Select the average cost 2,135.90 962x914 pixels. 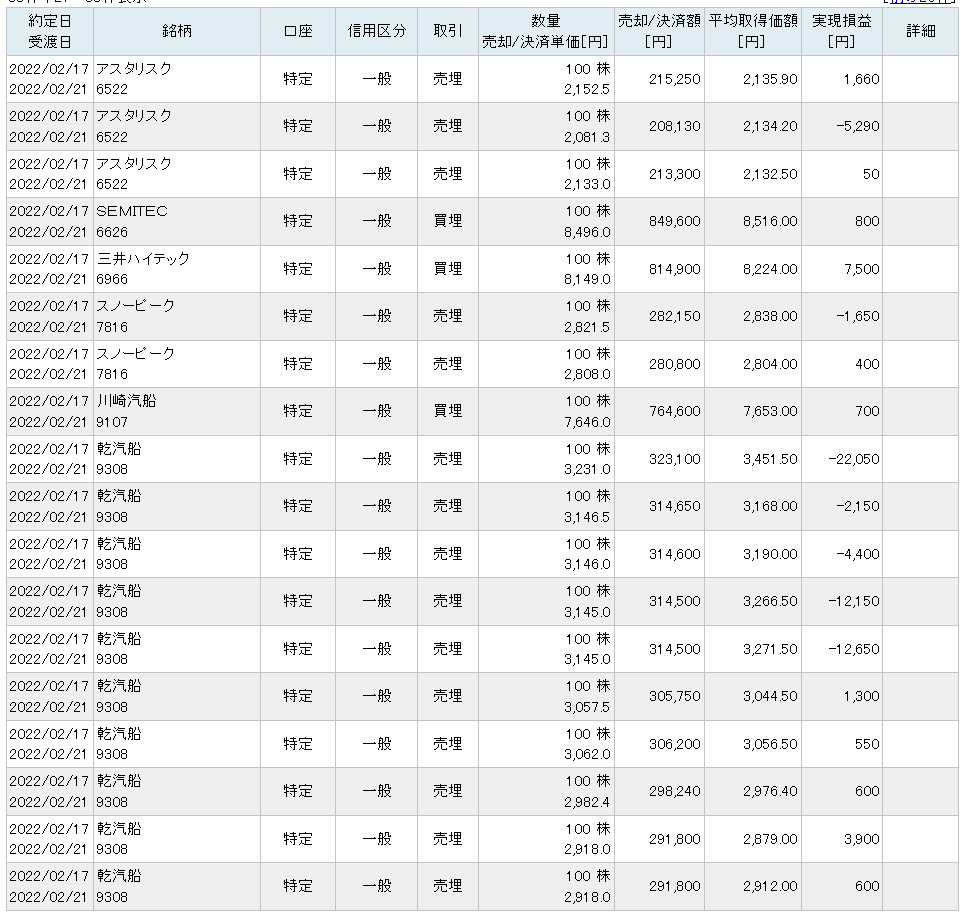[x=770, y=79]
